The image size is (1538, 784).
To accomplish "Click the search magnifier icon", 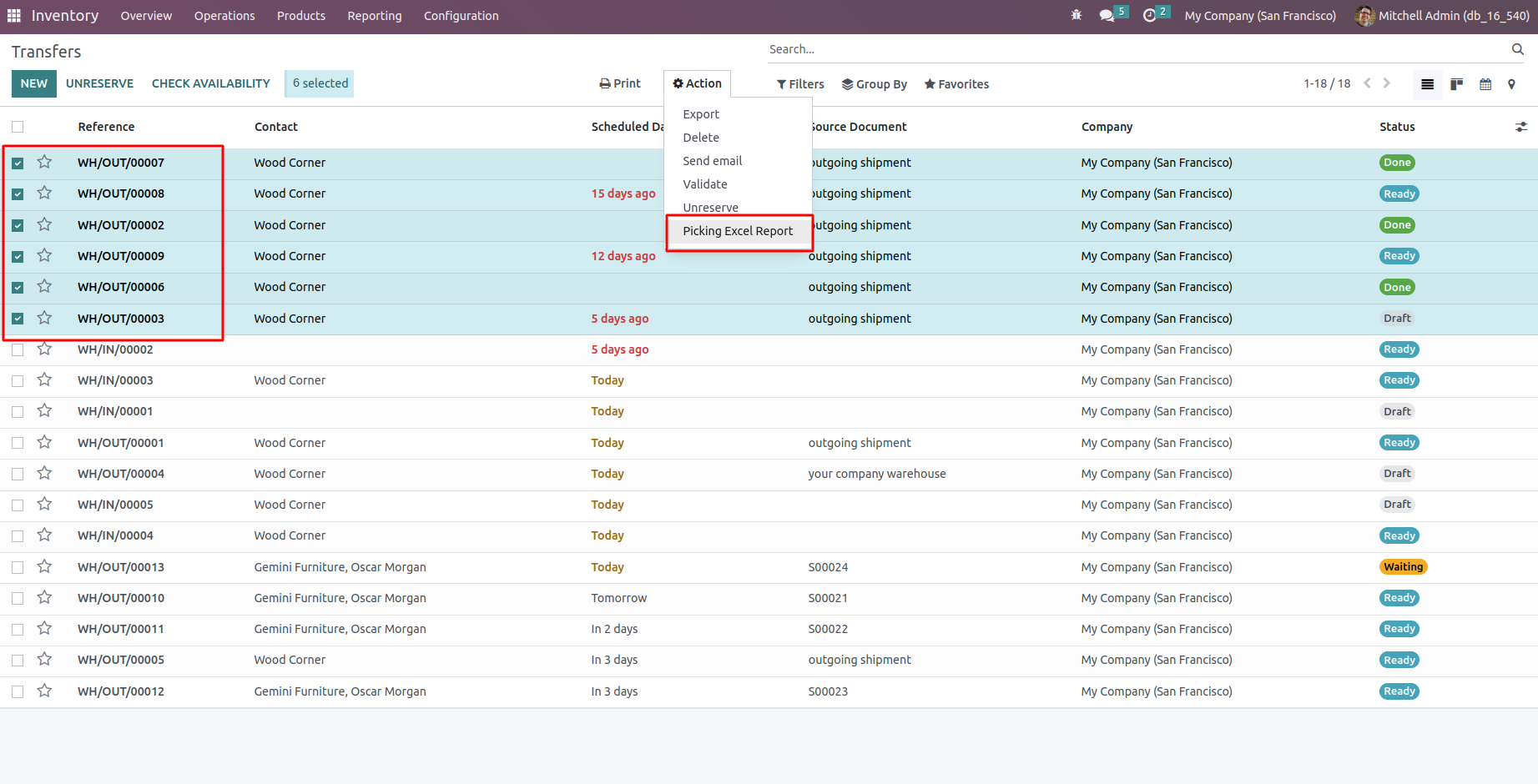I will [1517, 50].
